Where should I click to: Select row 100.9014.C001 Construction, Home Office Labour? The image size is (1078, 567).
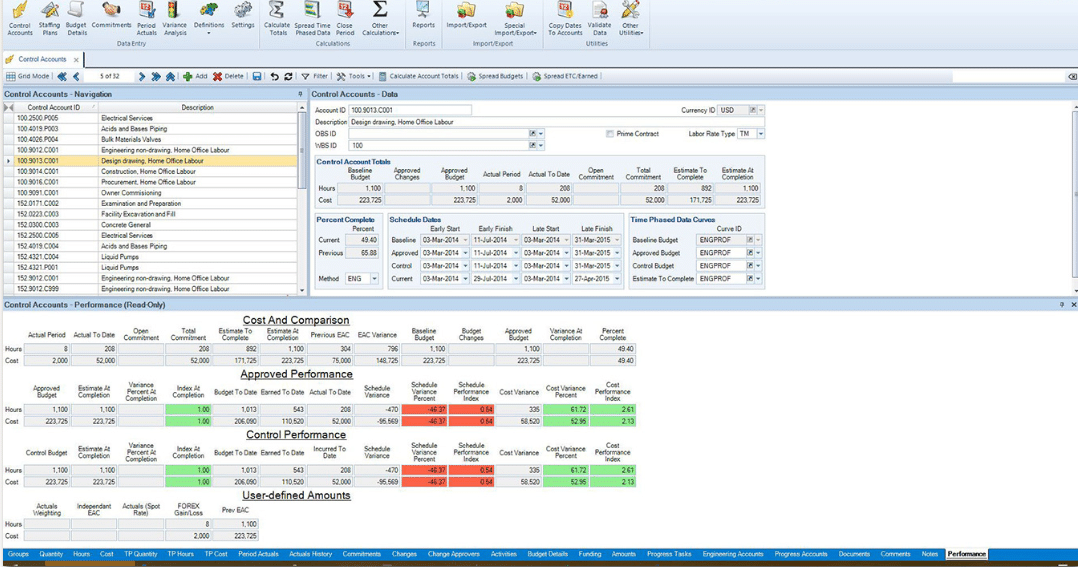click(151, 172)
